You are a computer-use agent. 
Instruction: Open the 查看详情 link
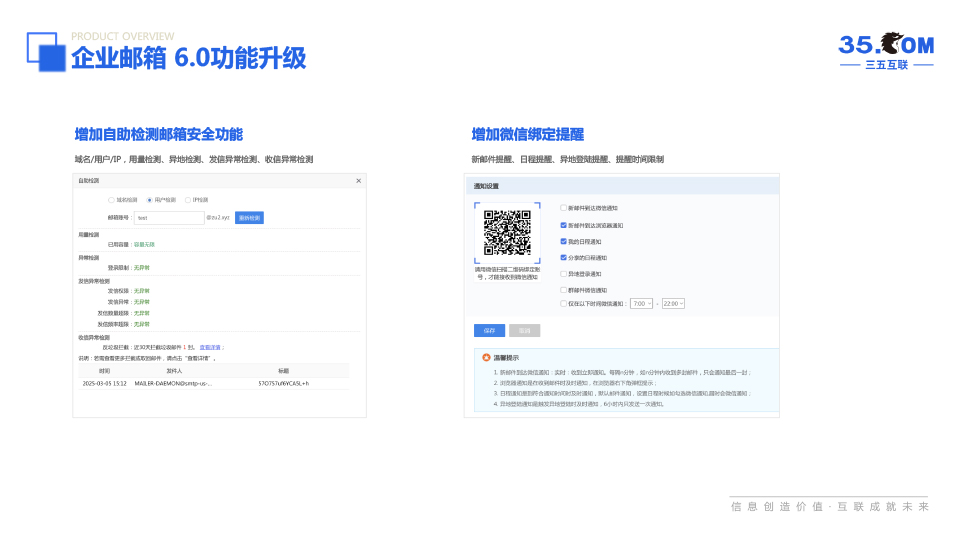click(x=211, y=347)
